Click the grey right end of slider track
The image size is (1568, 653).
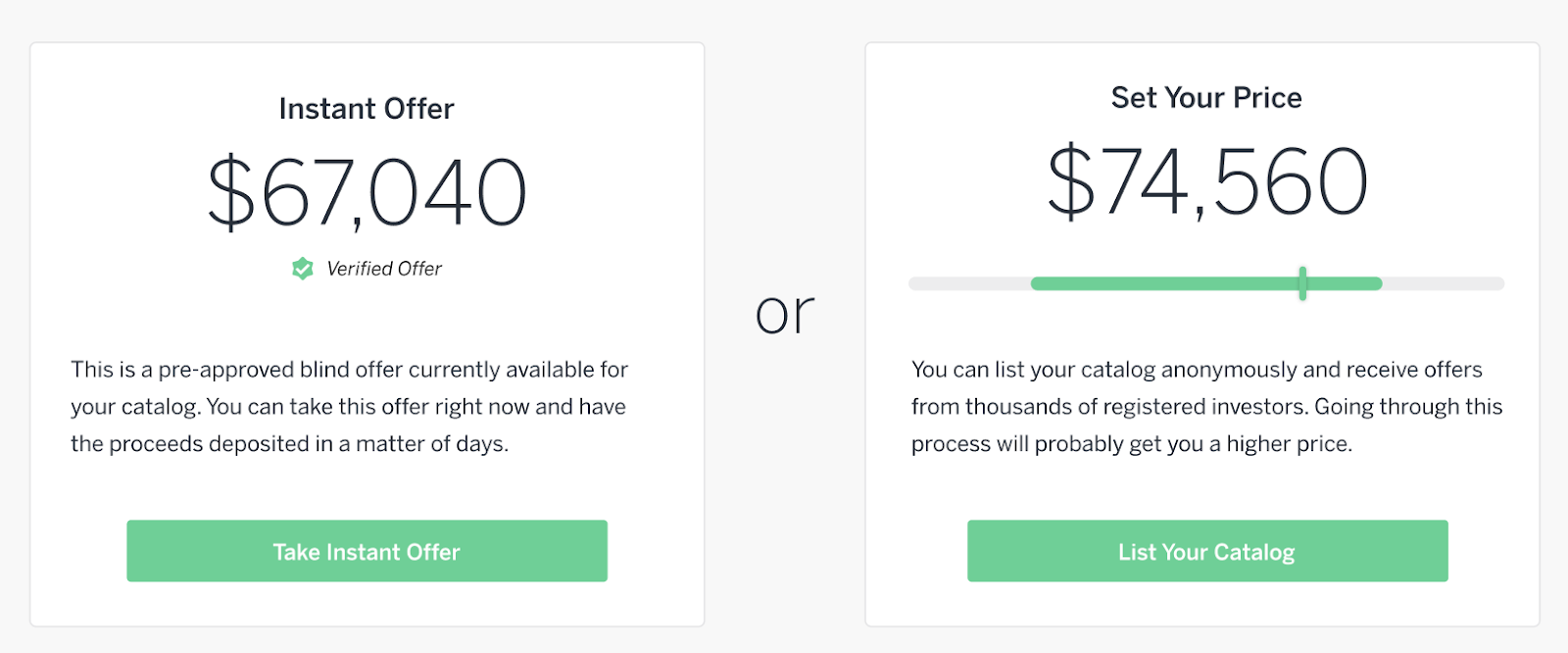coord(1444,283)
